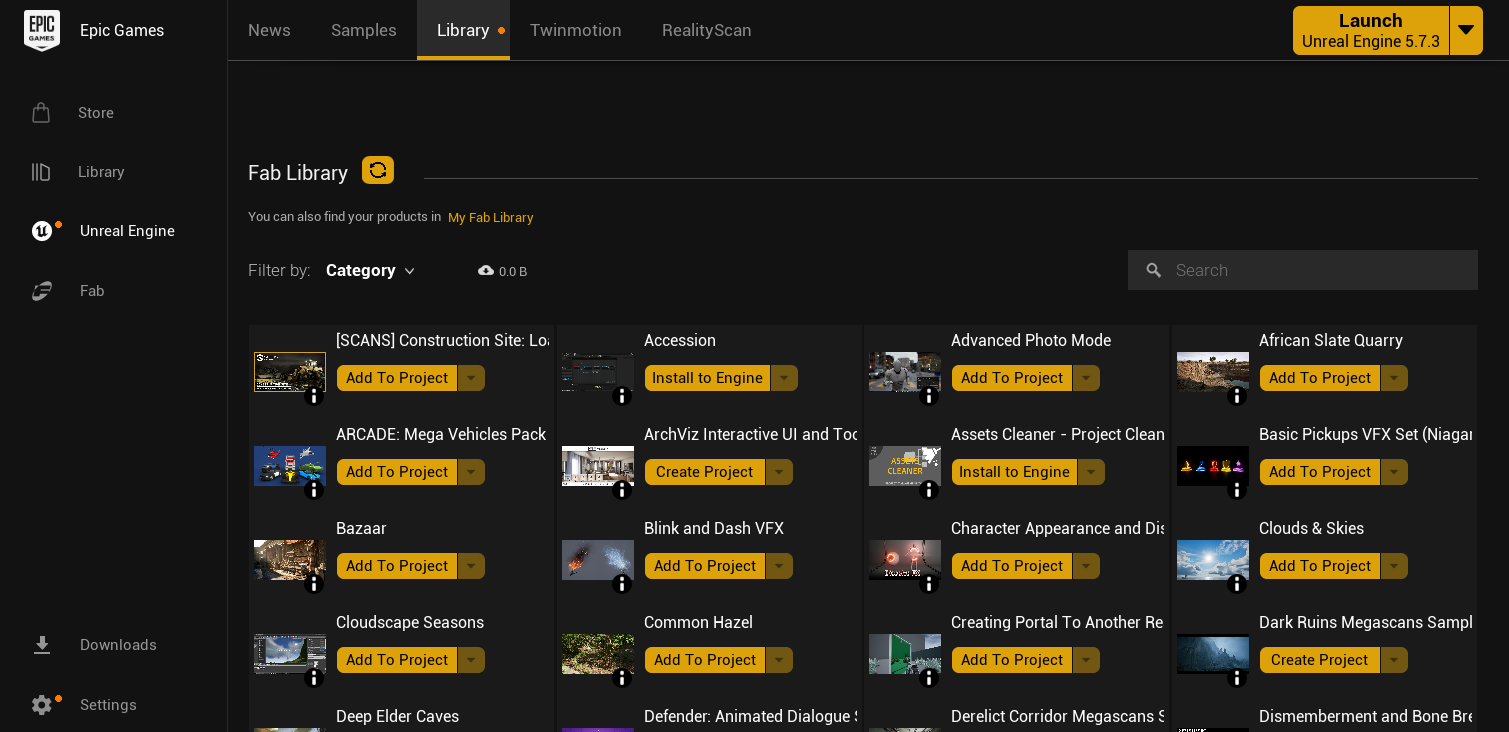
Task: Open the Launch engine version dropdown arrow
Action: tap(1466, 30)
